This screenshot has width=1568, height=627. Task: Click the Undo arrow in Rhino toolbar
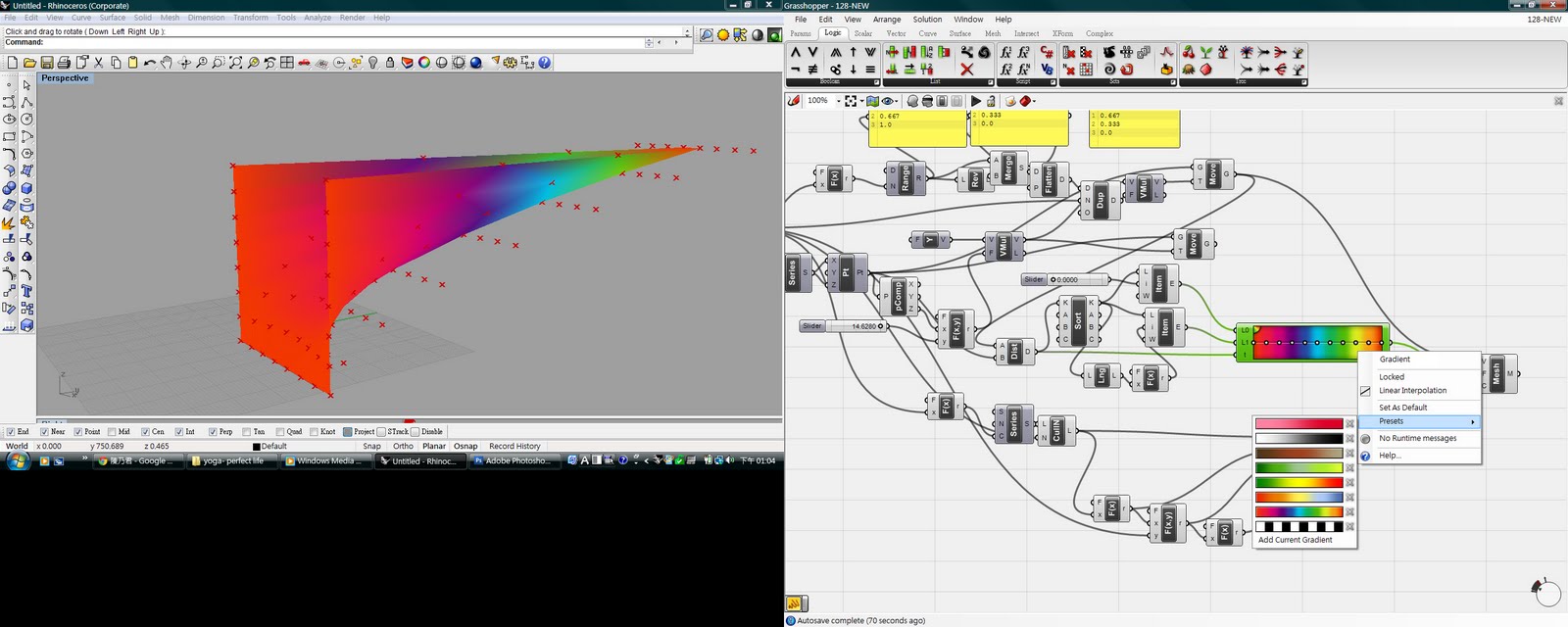pos(149,63)
